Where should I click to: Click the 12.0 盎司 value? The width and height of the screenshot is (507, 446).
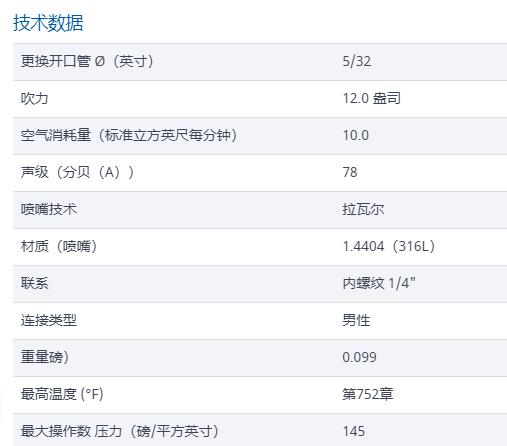372,98
